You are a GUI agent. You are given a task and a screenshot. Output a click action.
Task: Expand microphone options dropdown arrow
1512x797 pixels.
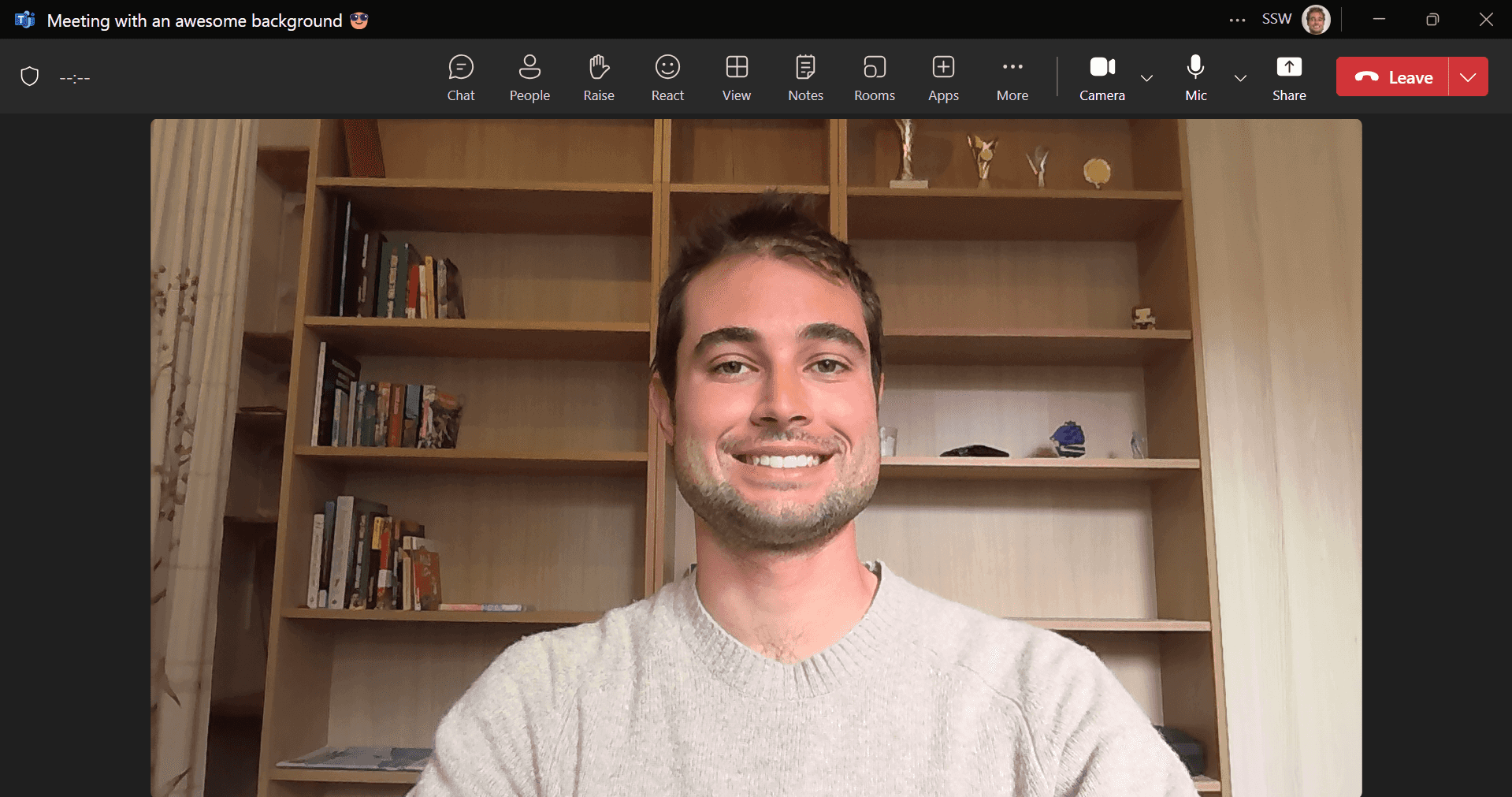click(1240, 78)
